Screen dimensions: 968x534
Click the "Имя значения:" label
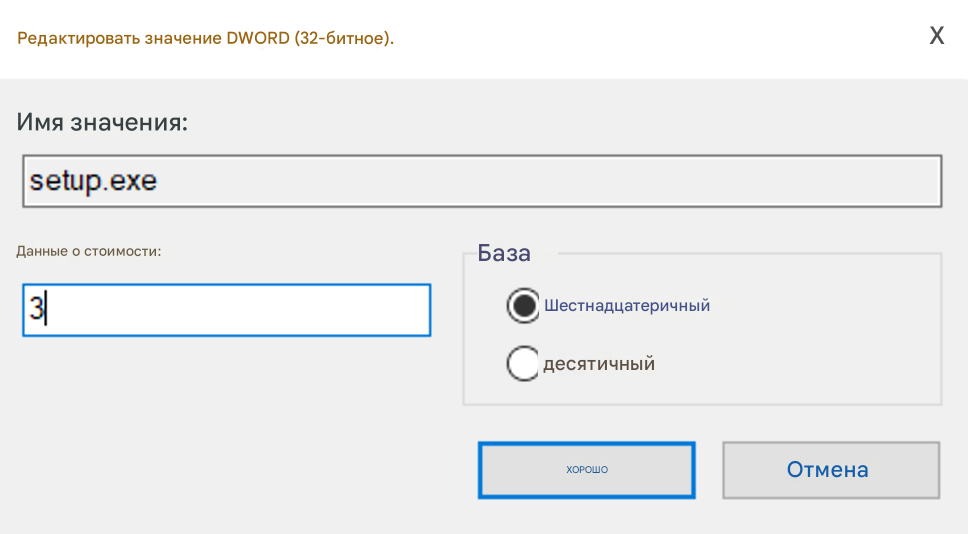pyautogui.click(x=103, y=123)
